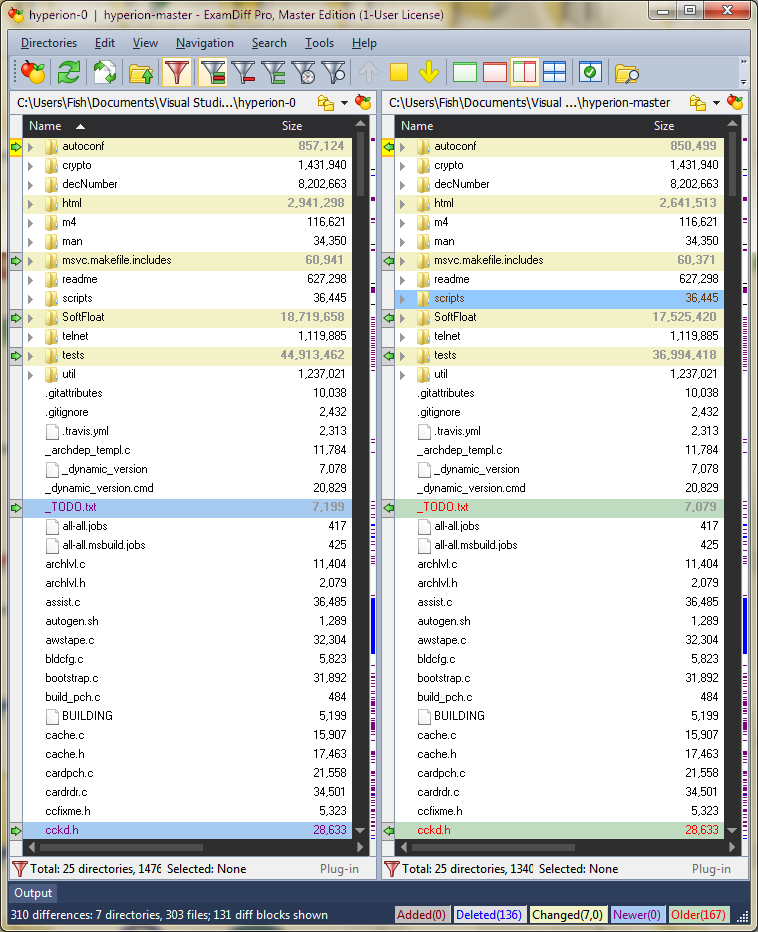Toggle the funnel filter with red minus

pyautogui.click(x=244, y=73)
